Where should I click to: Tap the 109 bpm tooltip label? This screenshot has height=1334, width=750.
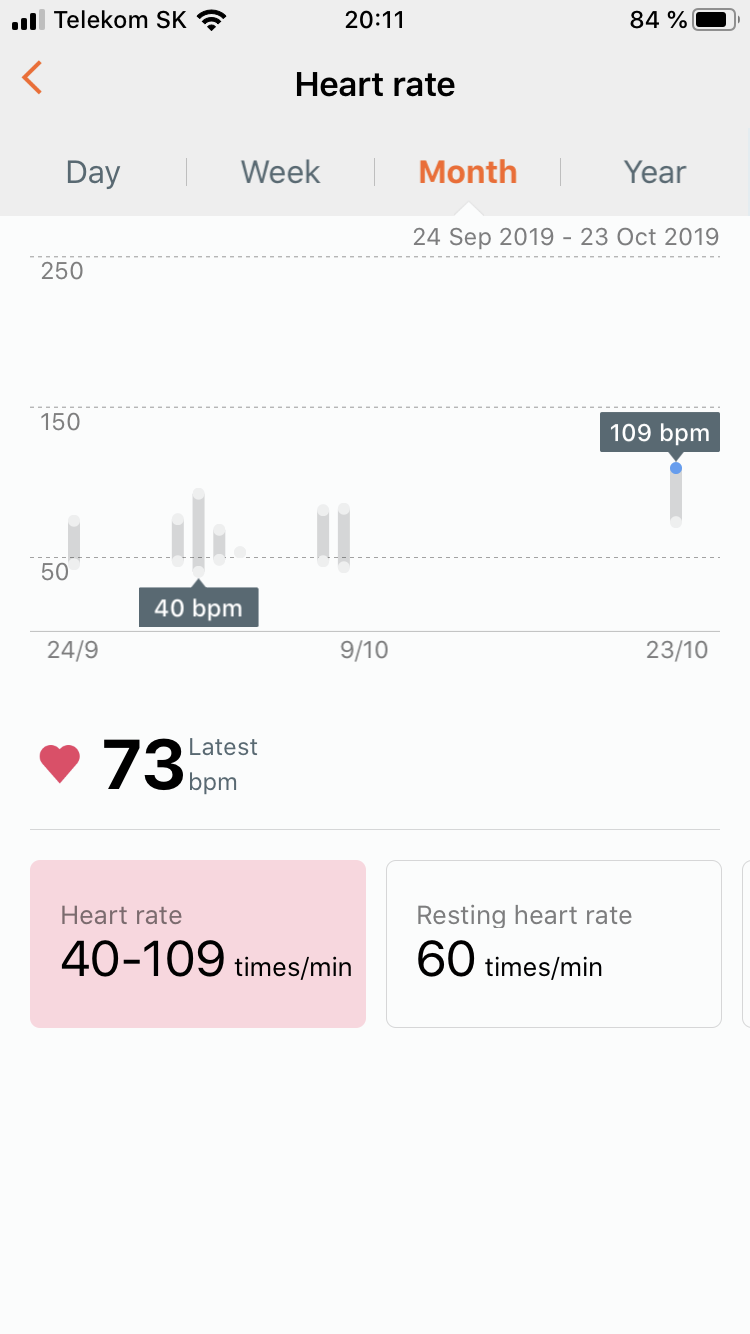[x=659, y=433]
